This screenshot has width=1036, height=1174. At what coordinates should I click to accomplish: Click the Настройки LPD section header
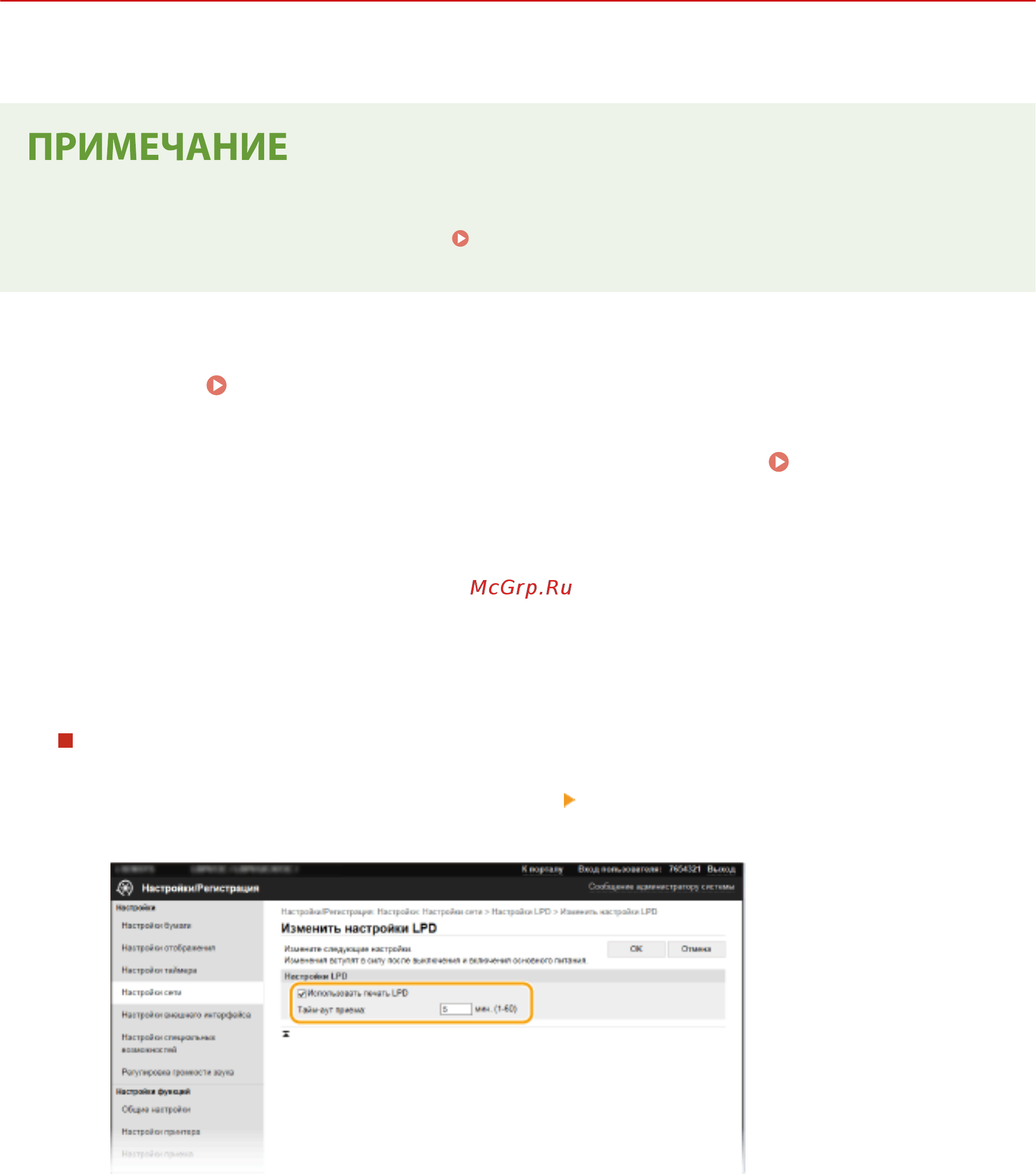pyautogui.click(x=316, y=976)
